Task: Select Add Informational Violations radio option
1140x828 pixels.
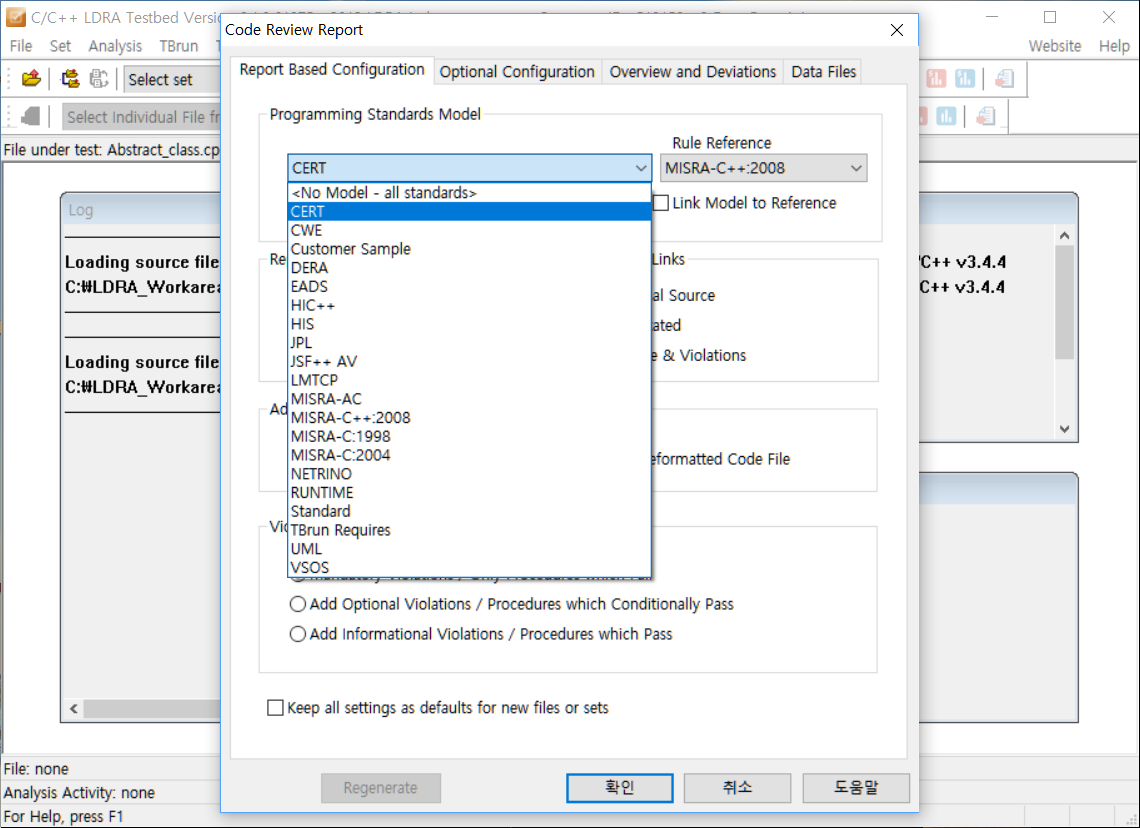Action: [x=297, y=634]
